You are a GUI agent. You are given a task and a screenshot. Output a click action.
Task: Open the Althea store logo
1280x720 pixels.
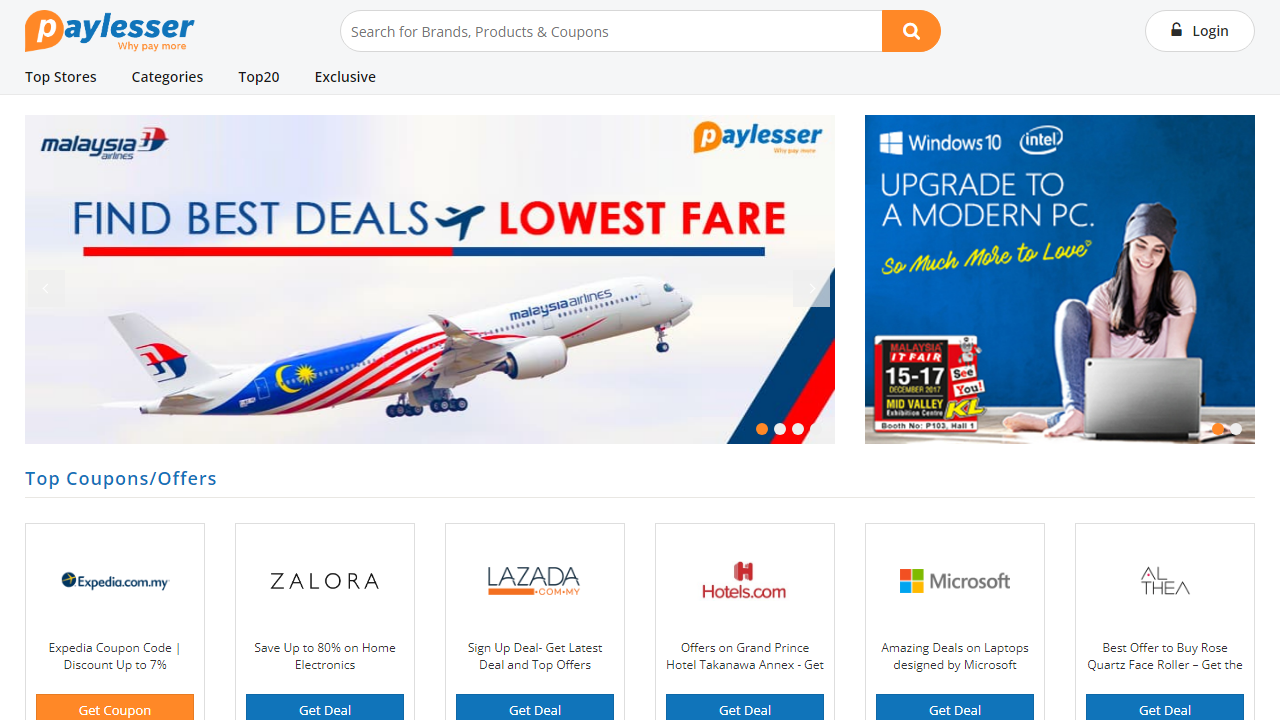[x=1165, y=581]
